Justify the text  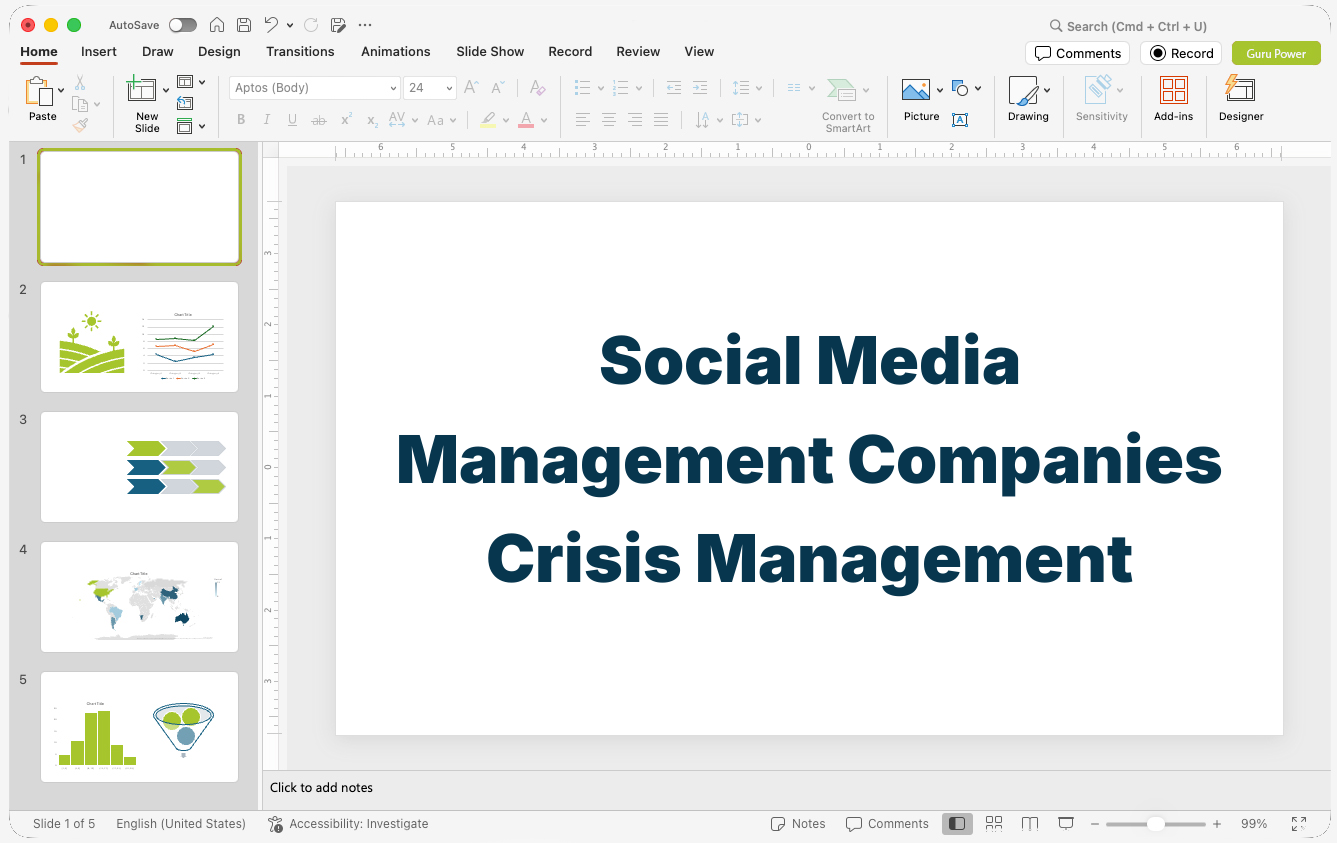[661, 120]
